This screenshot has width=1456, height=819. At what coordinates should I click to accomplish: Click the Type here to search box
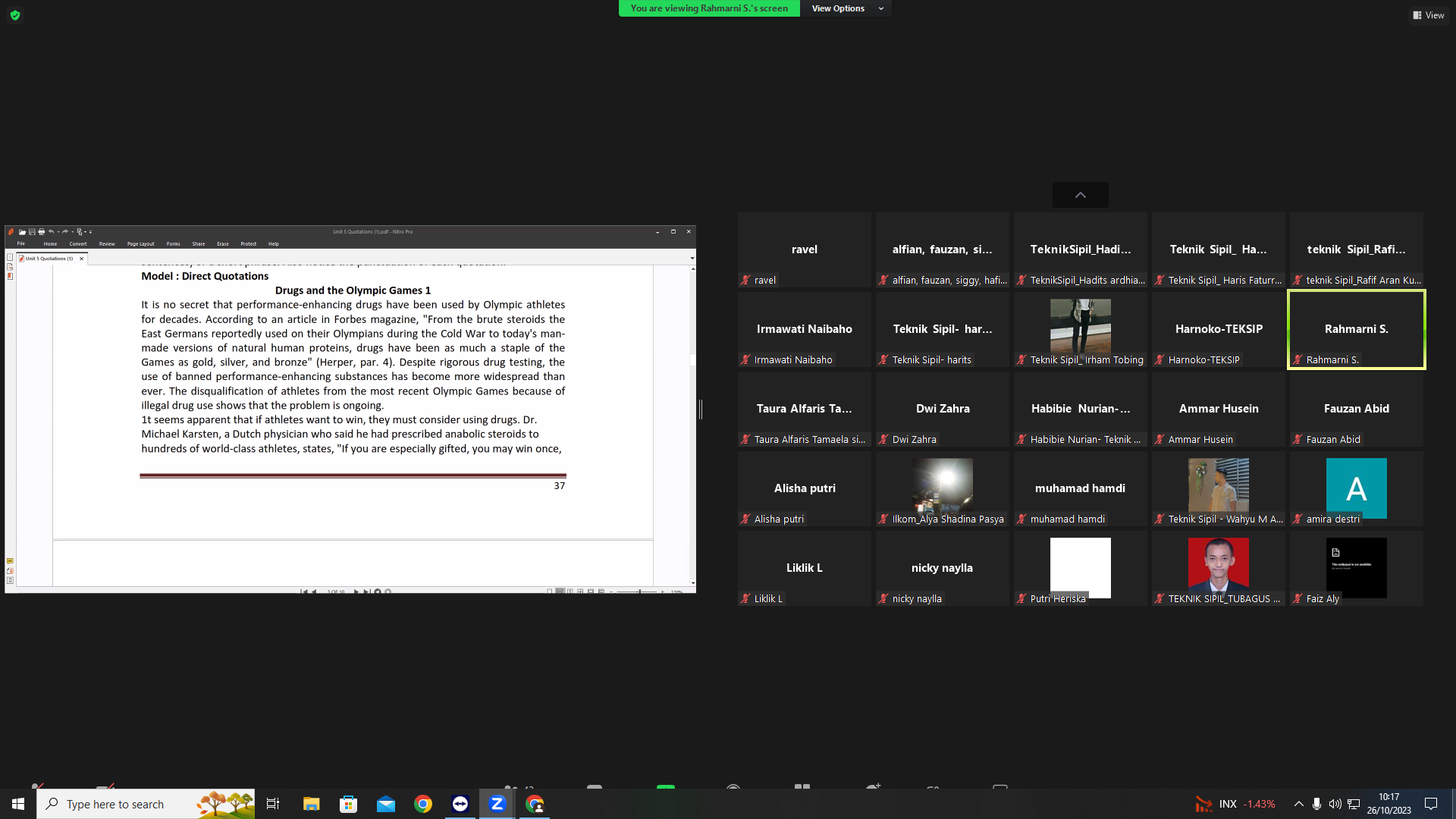146,804
